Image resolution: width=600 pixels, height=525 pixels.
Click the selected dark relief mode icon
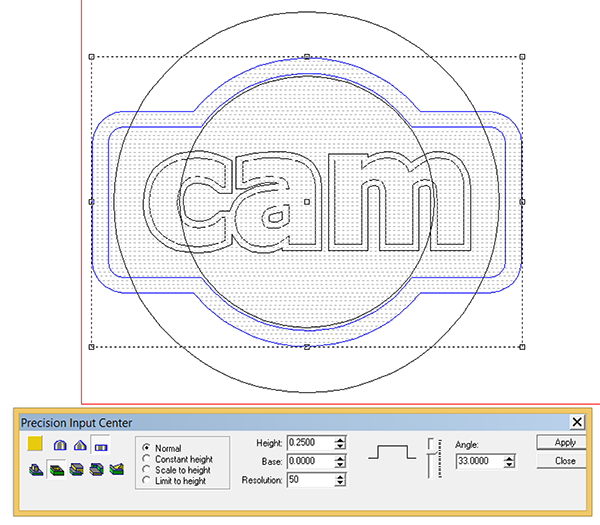[x=57, y=469]
